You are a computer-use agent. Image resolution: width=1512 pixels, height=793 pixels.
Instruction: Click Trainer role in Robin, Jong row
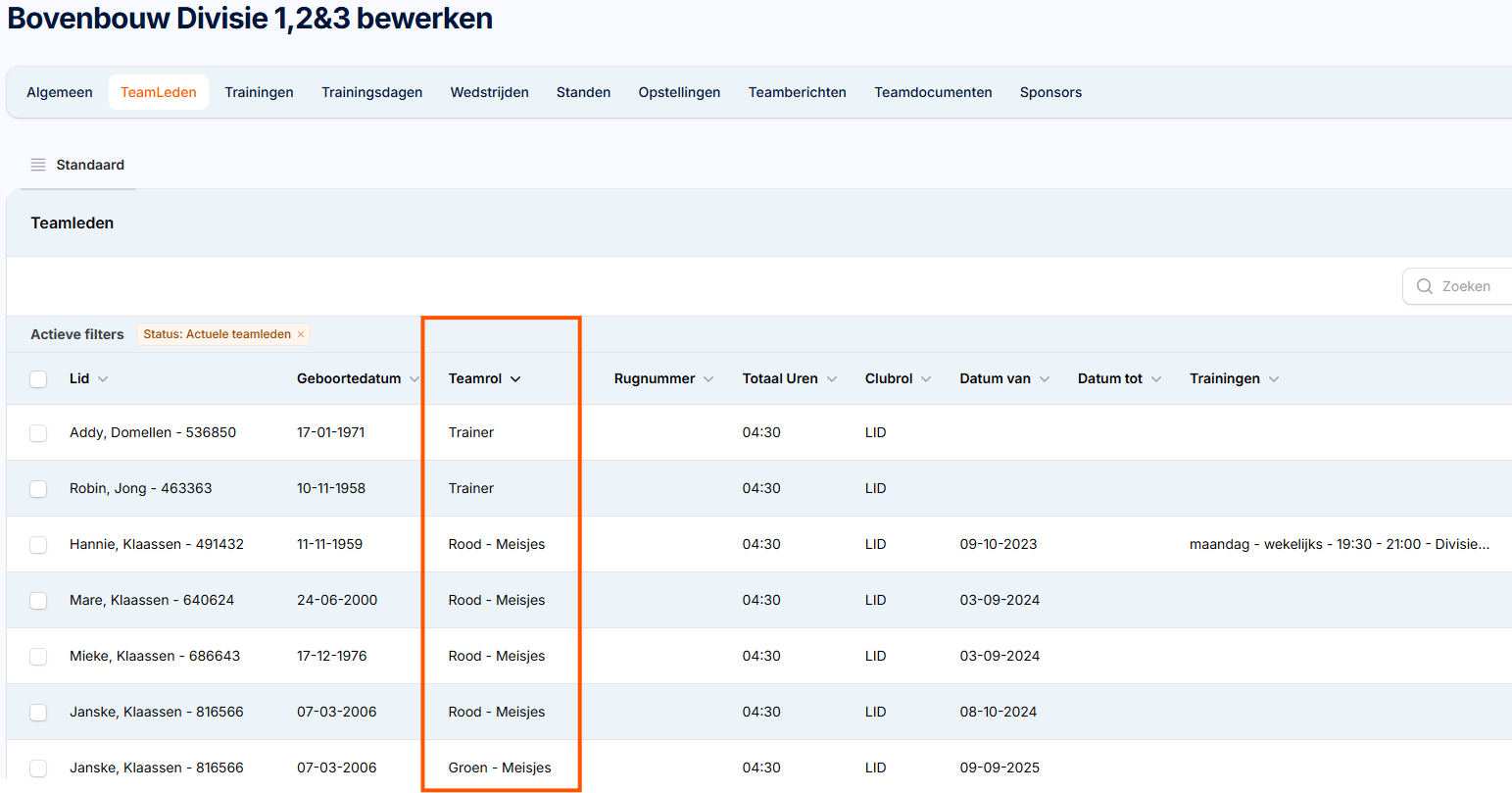coord(471,488)
